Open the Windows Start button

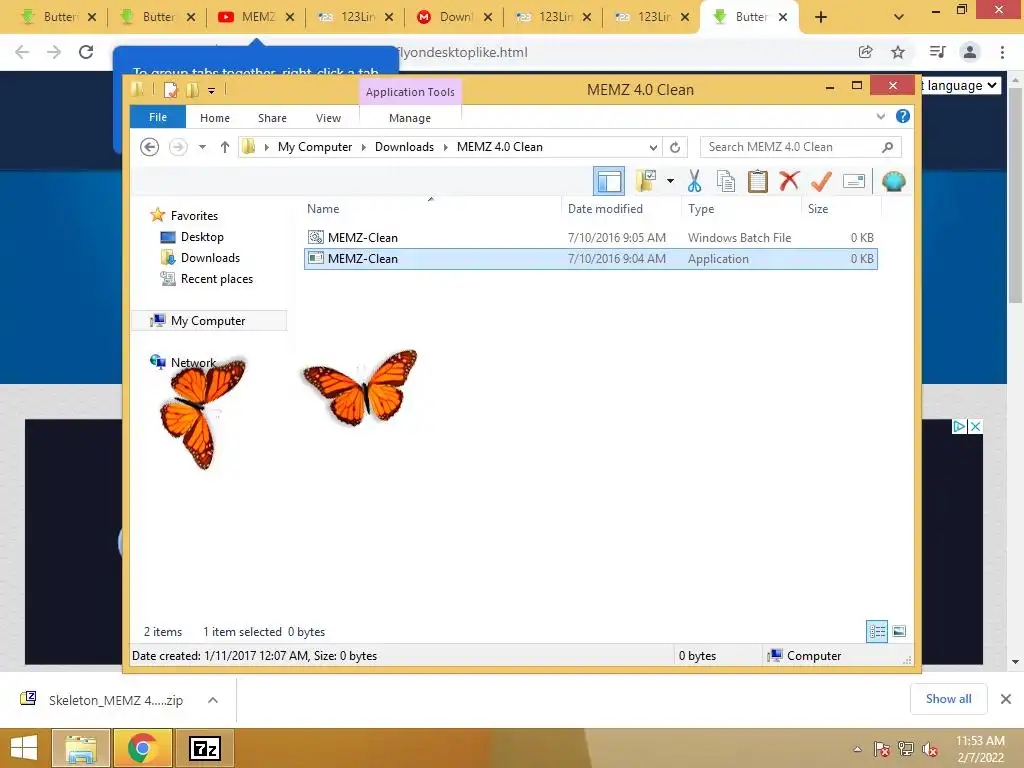[24, 748]
